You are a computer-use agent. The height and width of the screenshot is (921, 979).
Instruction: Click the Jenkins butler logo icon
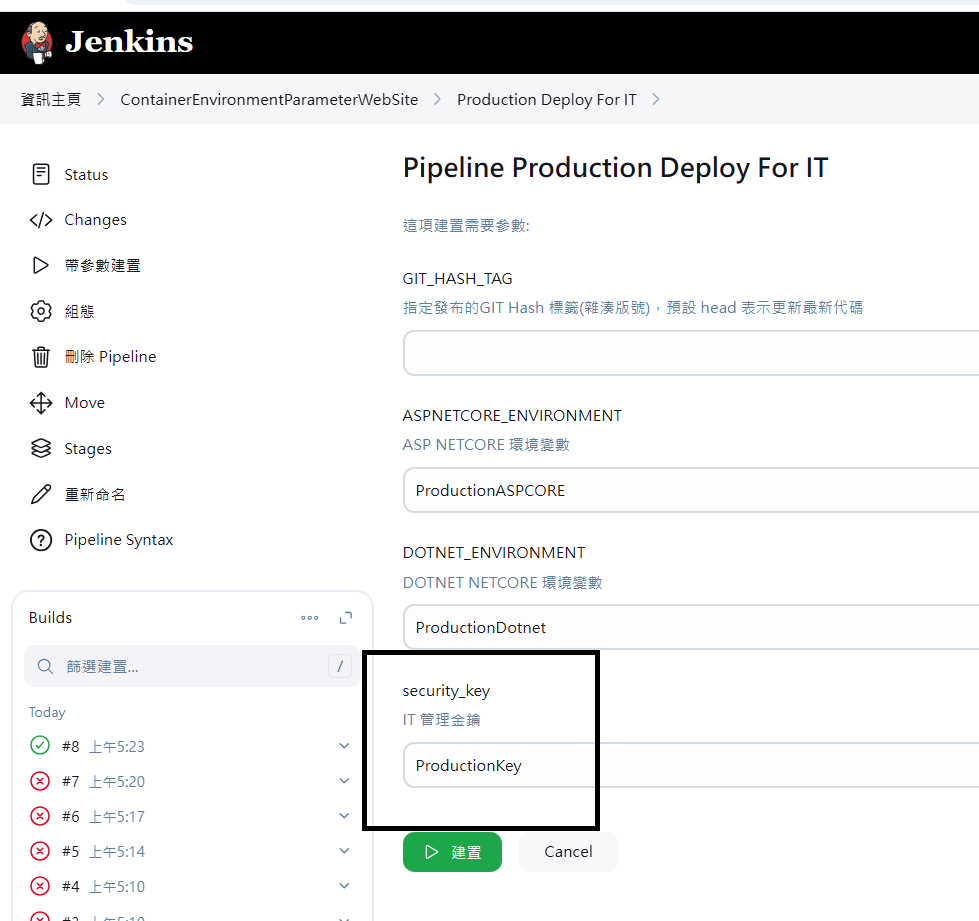[x=37, y=42]
